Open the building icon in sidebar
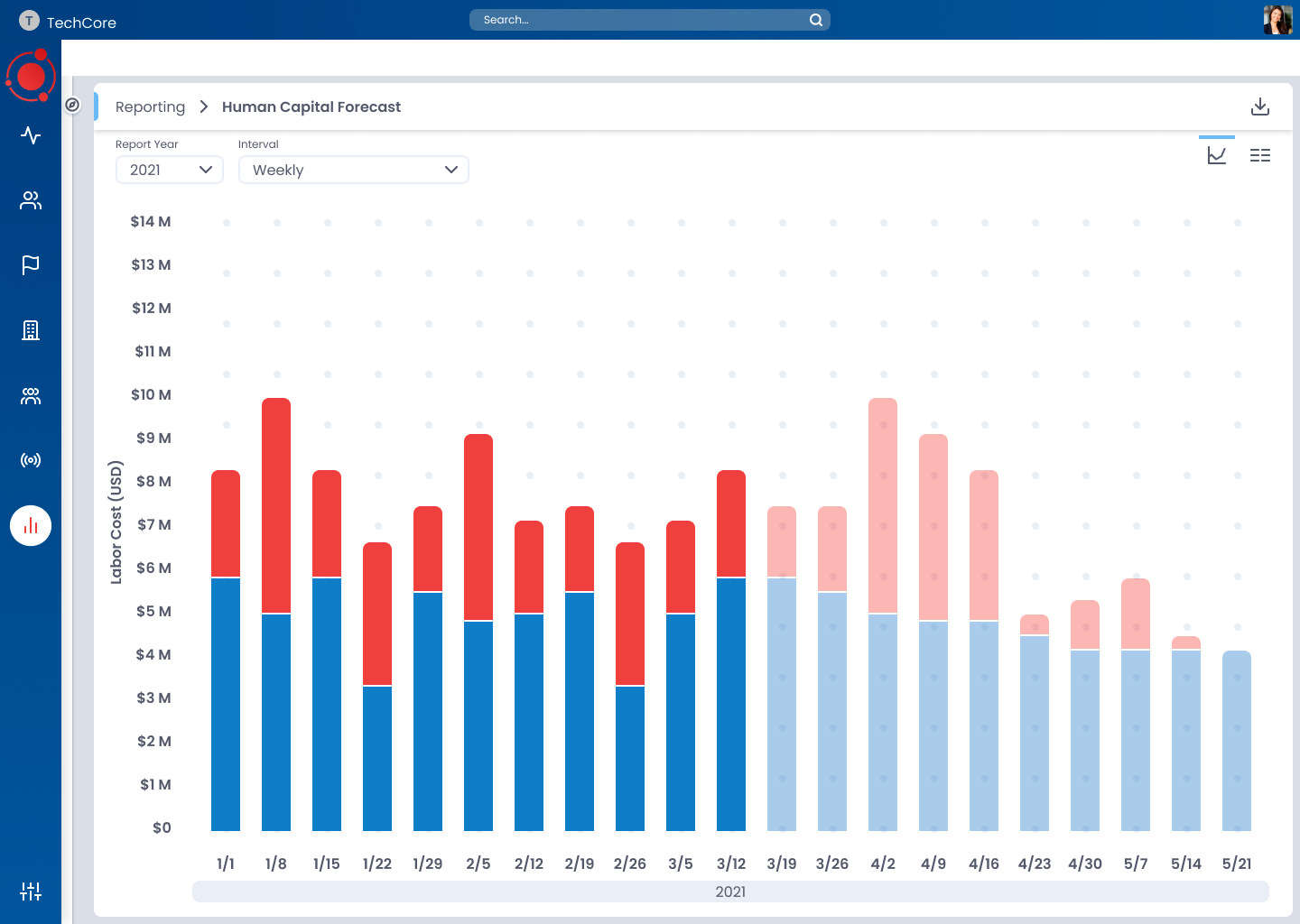Image resolution: width=1300 pixels, height=924 pixels. [31, 330]
